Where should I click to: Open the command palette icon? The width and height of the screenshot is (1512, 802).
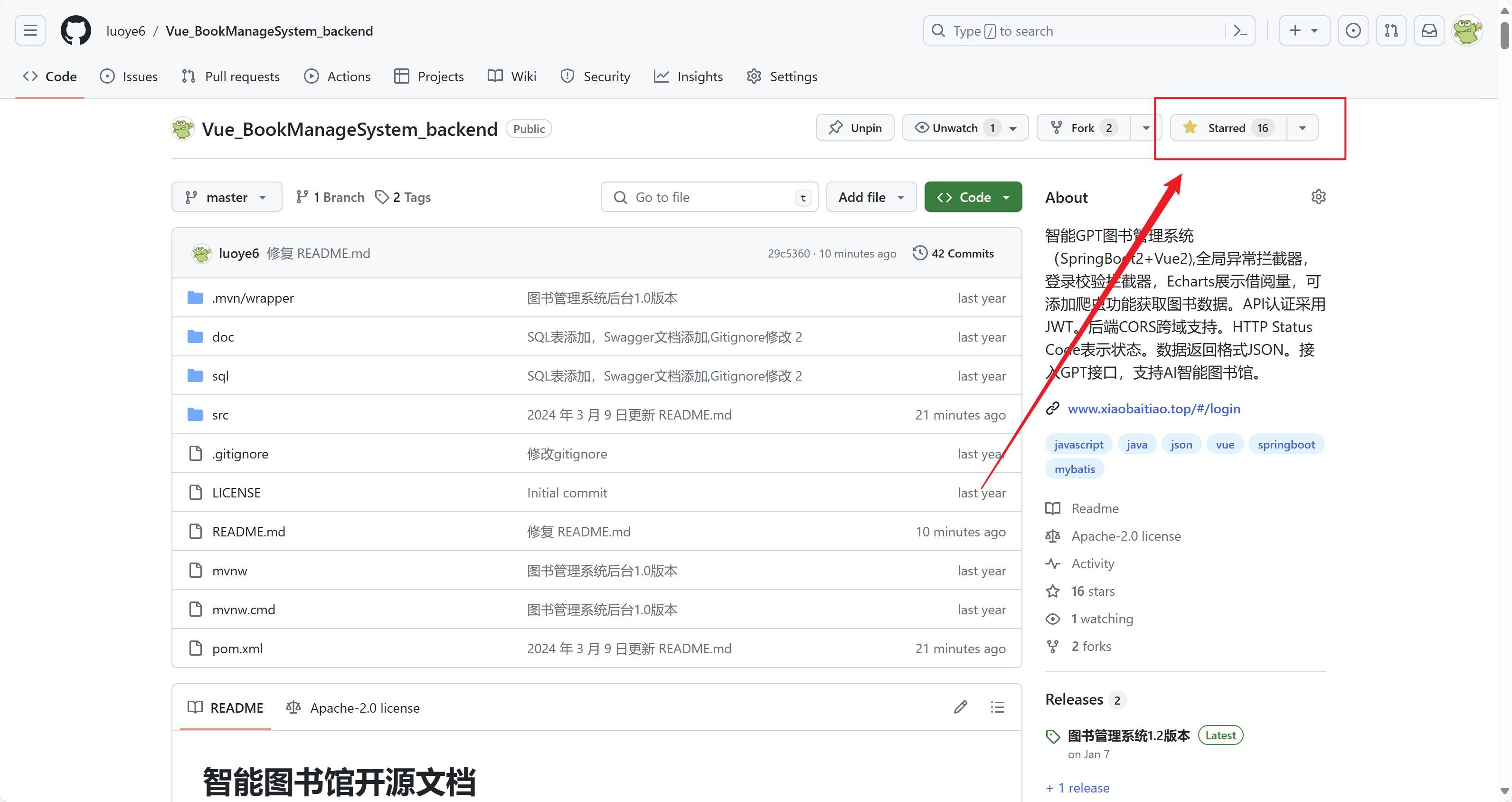pos(1239,30)
